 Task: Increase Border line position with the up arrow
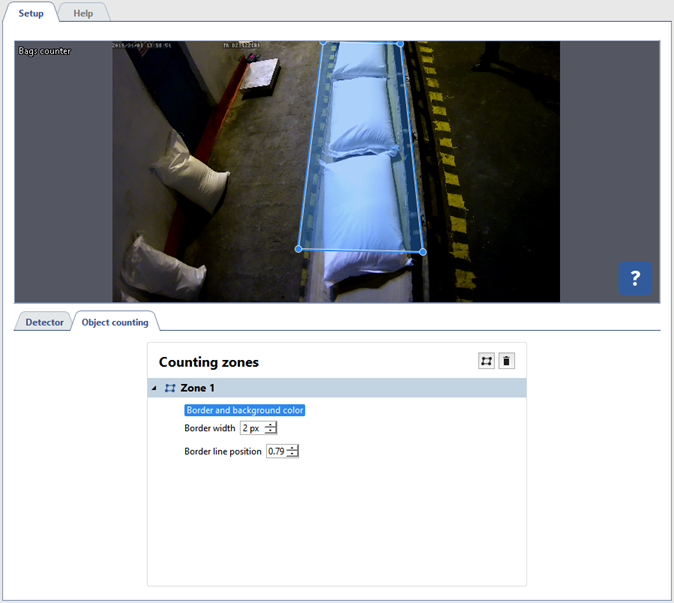(x=292, y=448)
